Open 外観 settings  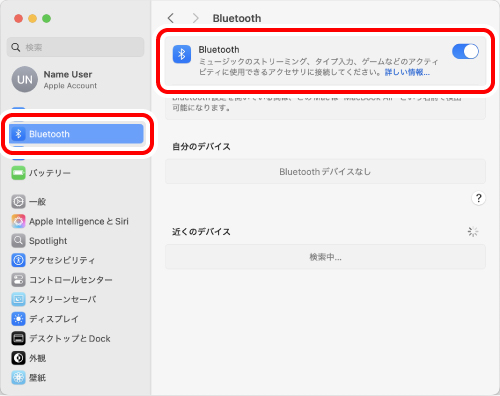(x=76, y=358)
